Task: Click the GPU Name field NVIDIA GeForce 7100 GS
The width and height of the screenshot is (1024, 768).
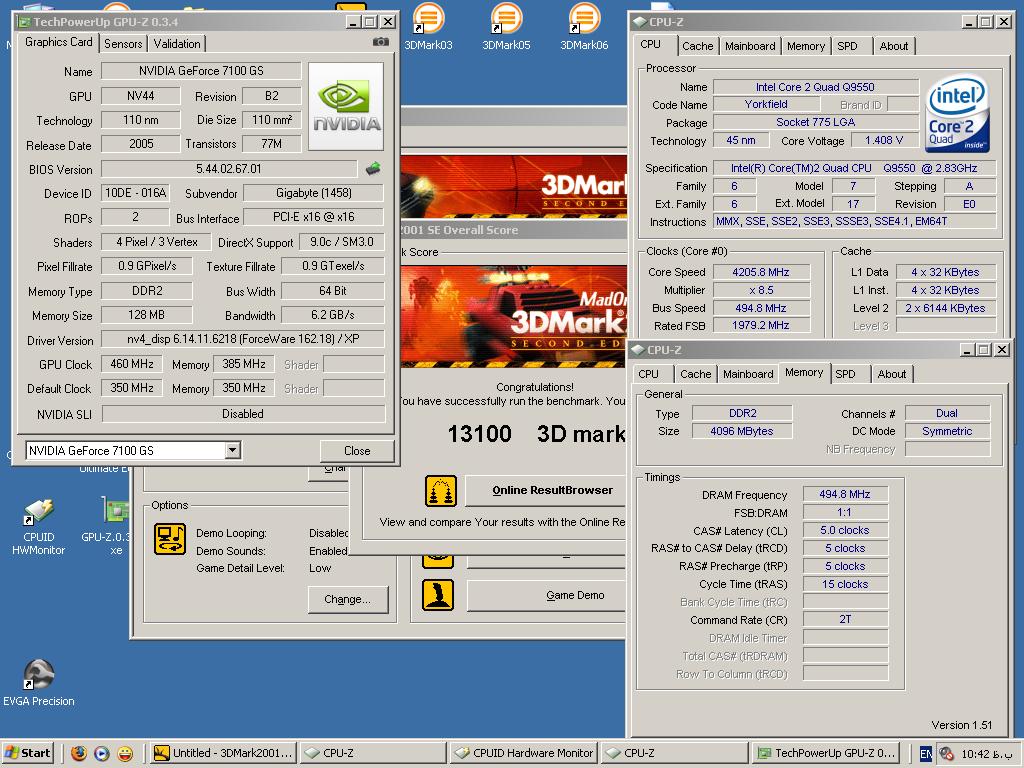Action: coord(201,71)
